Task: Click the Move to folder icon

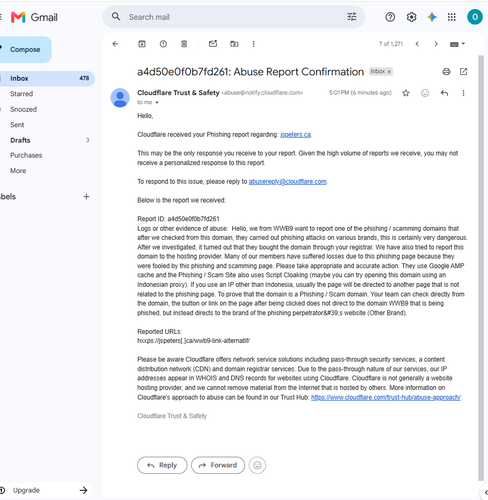Action: coord(234,44)
